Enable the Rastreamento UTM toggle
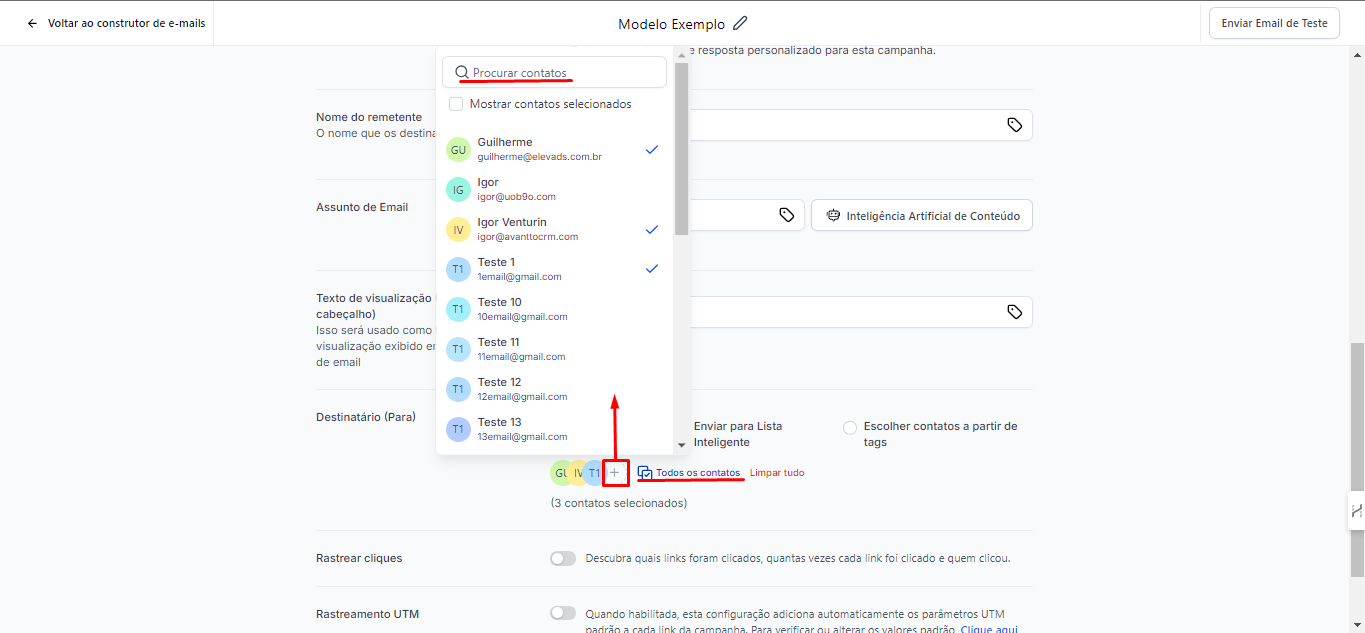 563,613
